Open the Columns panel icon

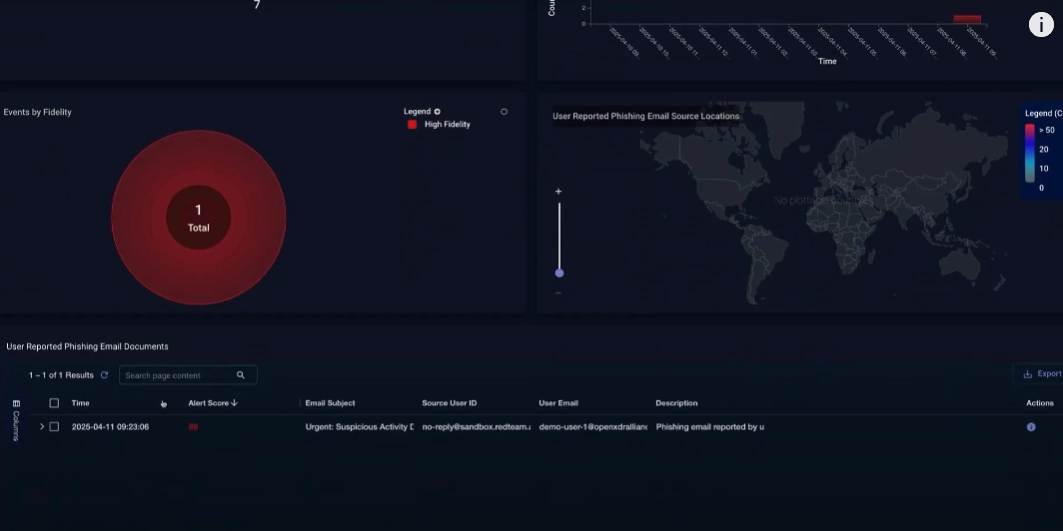click(x=16, y=404)
